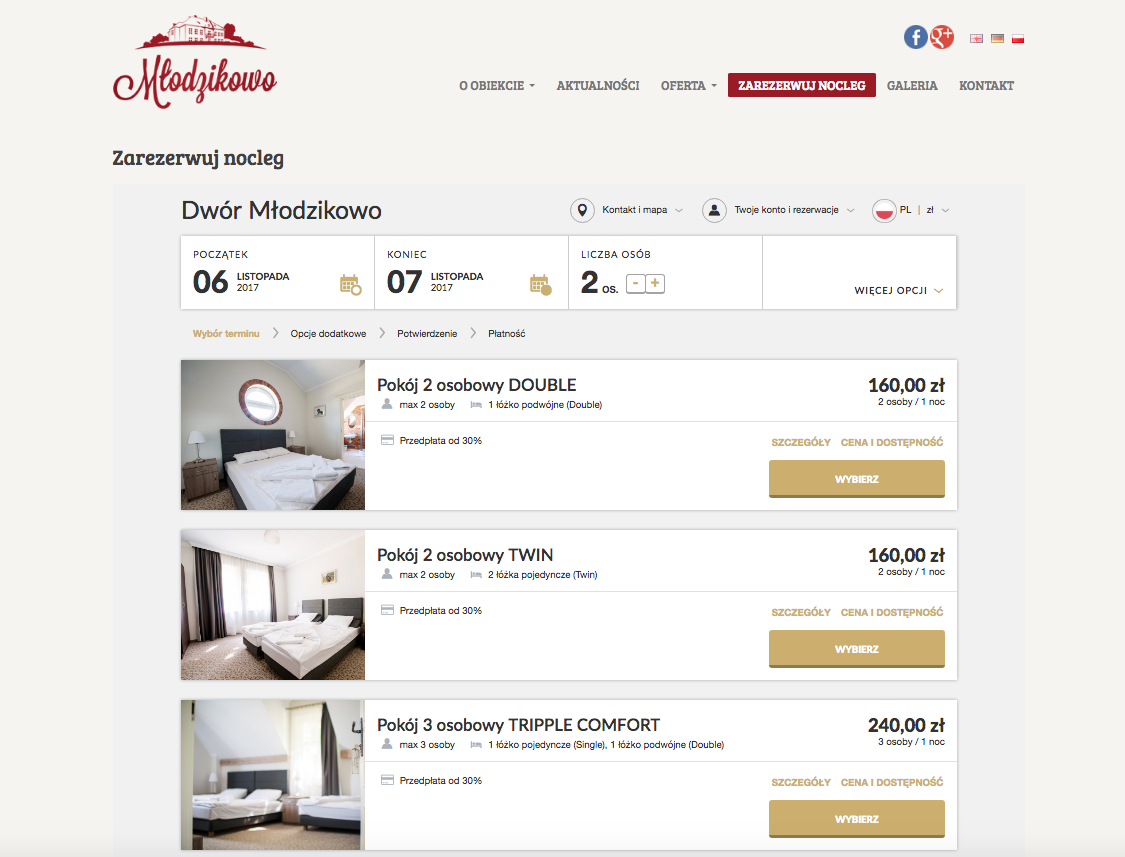The image size is (1125, 857).
Task: Expand the Więcej opcji section
Action: pos(898,291)
